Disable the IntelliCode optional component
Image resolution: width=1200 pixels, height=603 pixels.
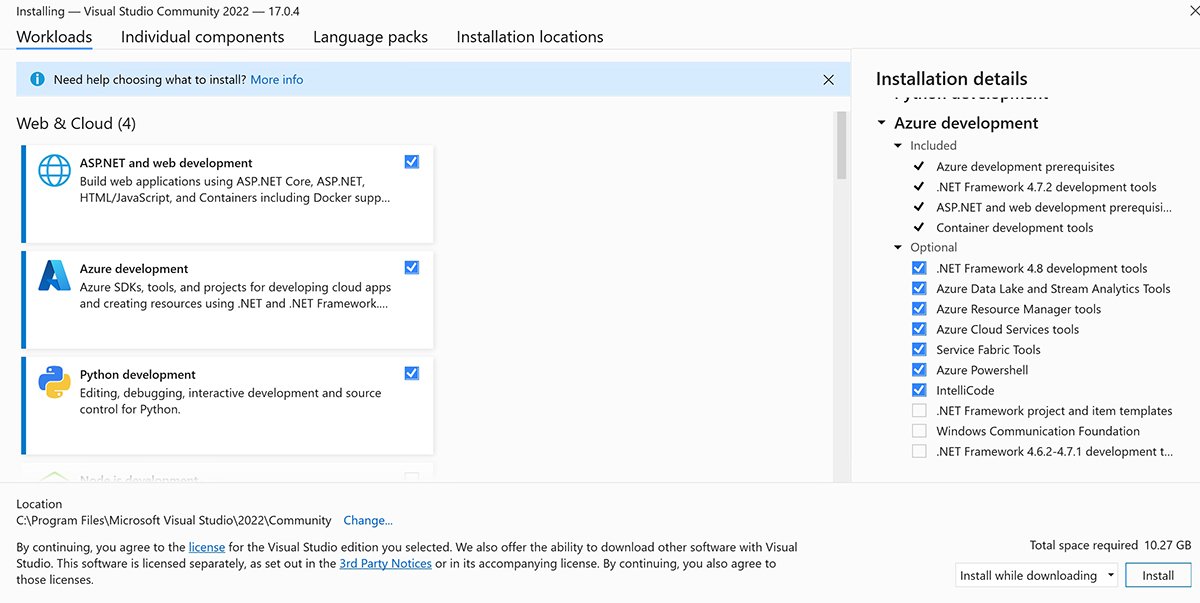[919, 390]
